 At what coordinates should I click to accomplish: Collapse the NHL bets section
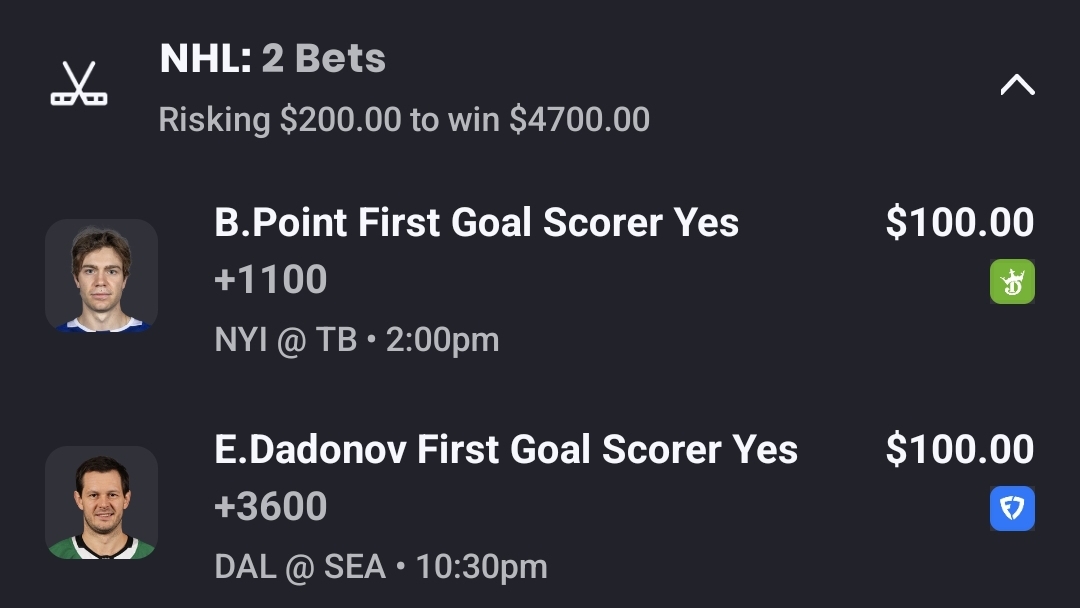[1017, 85]
